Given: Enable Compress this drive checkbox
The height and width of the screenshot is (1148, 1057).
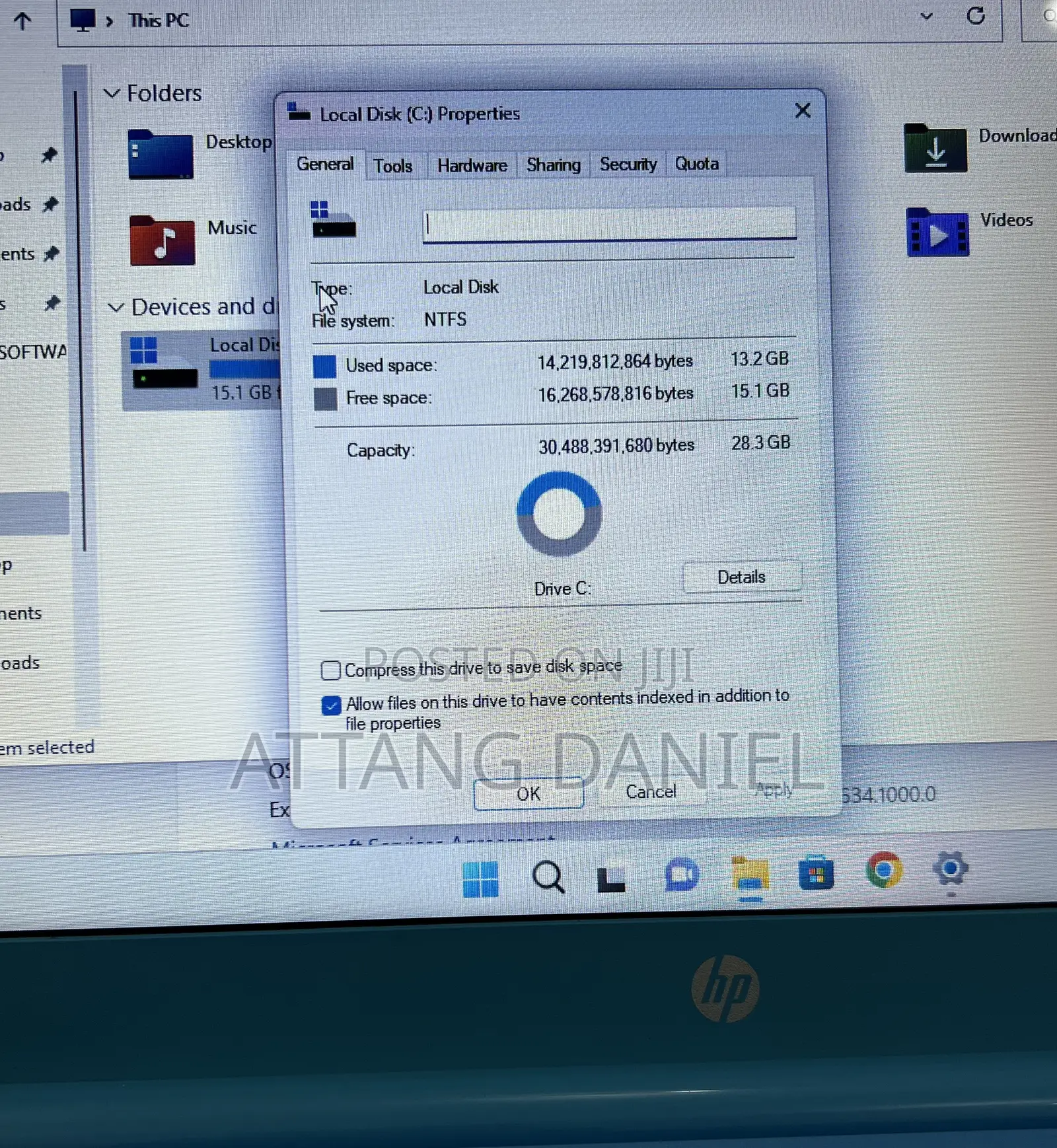Looking at the screenshot, I should click(x=331, y=670).
